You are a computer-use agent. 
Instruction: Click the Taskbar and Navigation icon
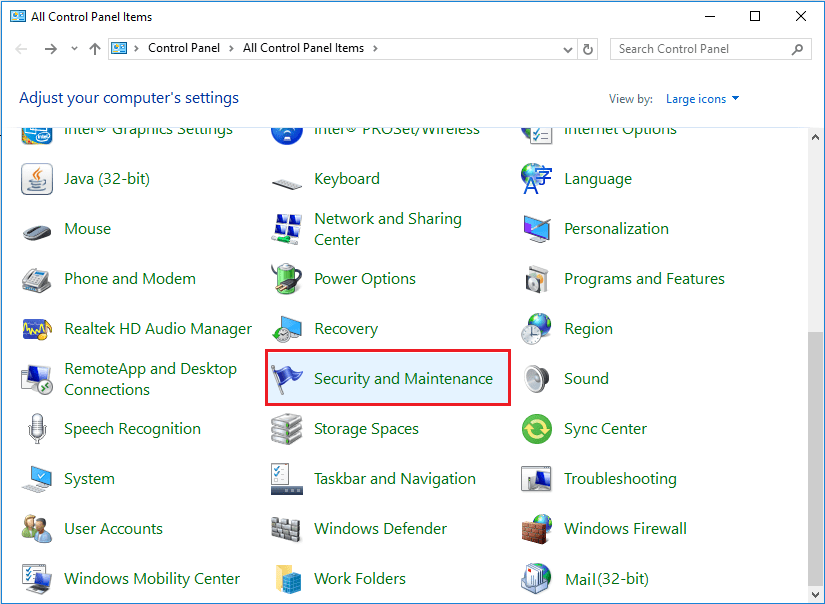tap(287, 479)
